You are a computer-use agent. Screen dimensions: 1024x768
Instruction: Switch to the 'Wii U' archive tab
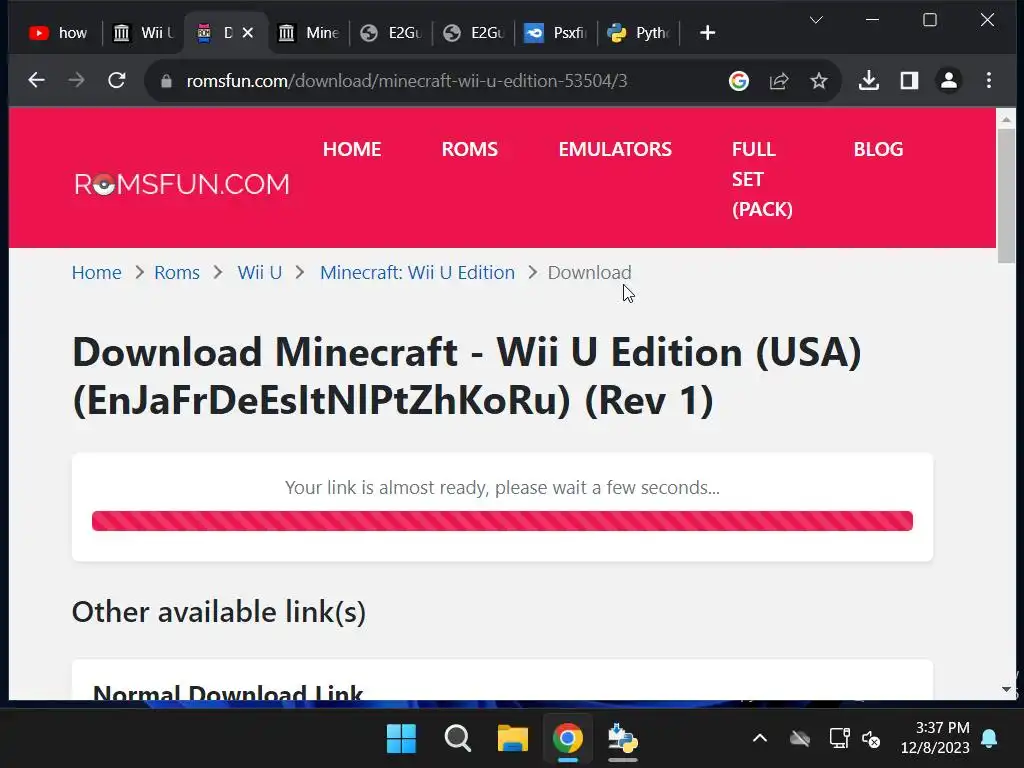click(x=143, y=33)
